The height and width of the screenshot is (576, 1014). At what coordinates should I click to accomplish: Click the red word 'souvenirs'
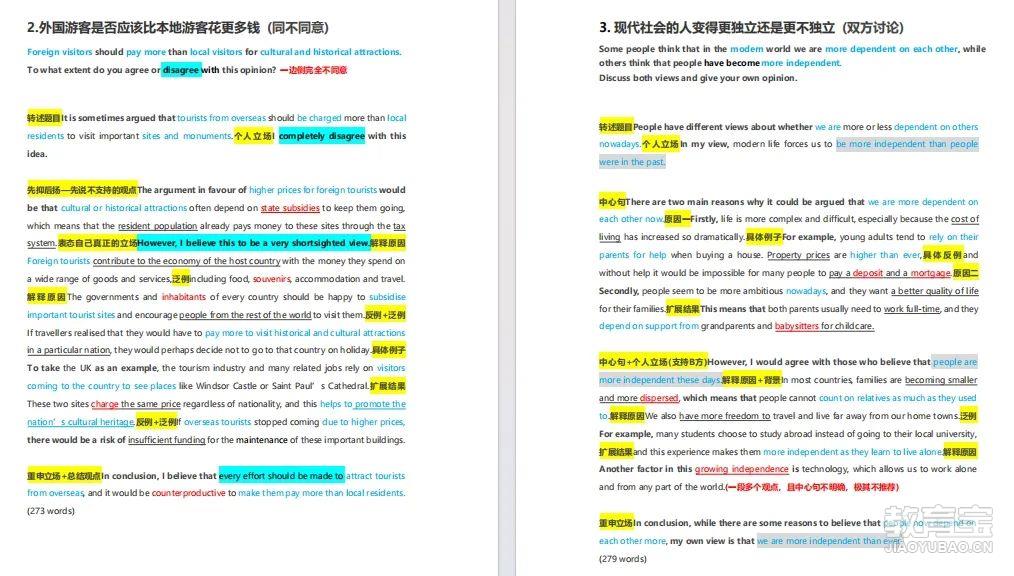(x=272, y=279)
